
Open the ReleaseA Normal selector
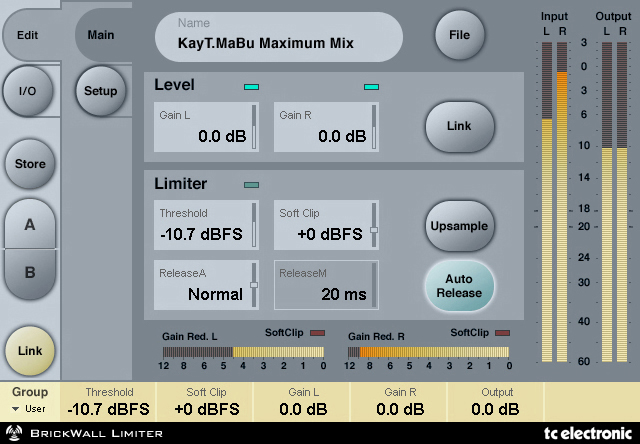[205, 286]
